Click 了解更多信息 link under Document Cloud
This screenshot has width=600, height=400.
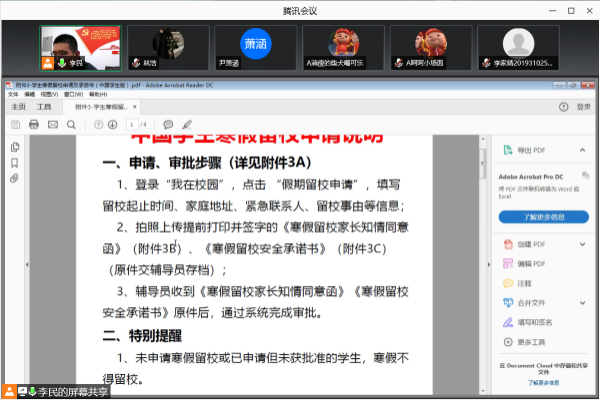tap(543, 381)
